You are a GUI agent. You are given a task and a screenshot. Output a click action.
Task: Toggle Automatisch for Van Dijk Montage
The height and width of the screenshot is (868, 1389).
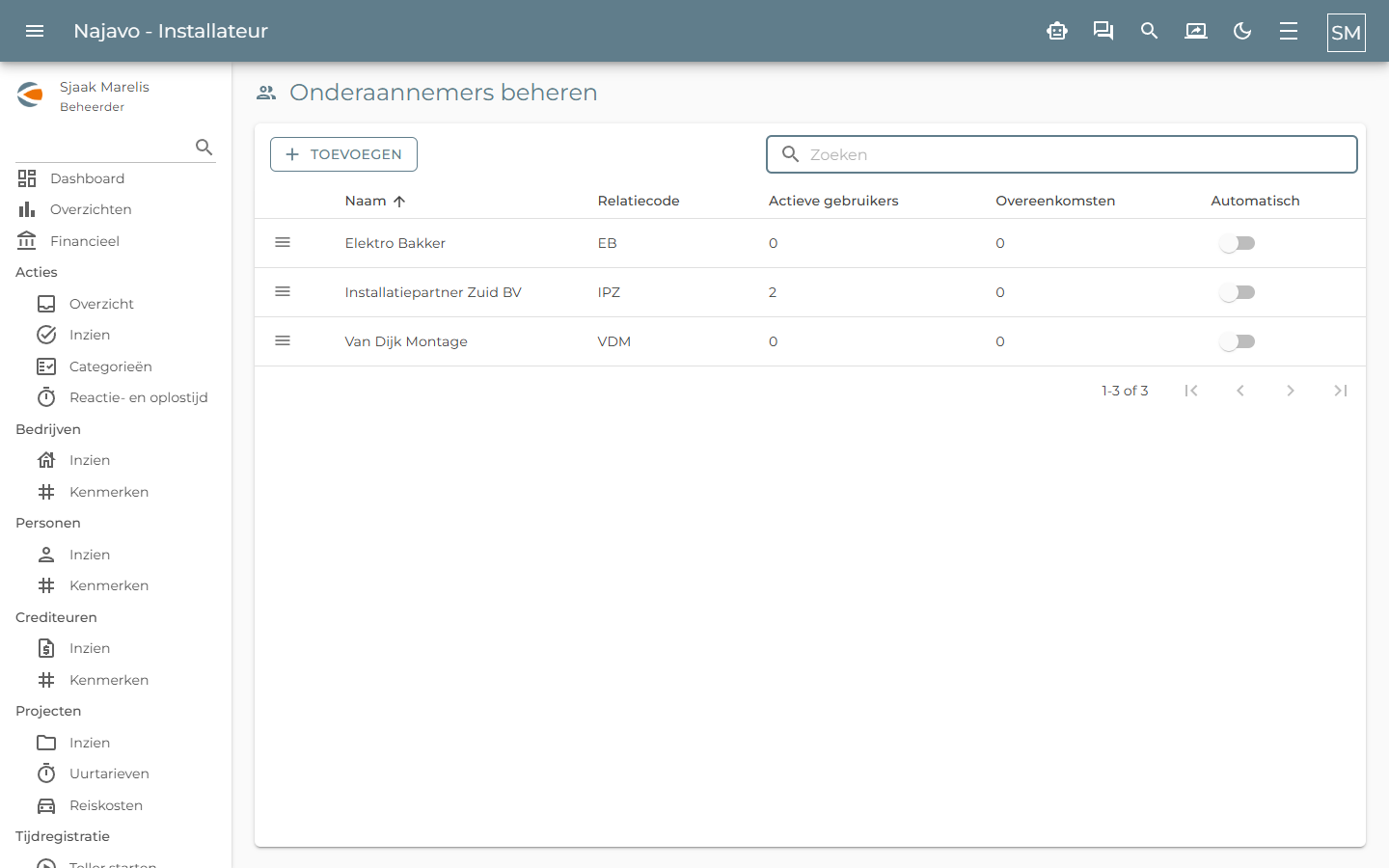pyautogui.click(x=1237, y=341)
